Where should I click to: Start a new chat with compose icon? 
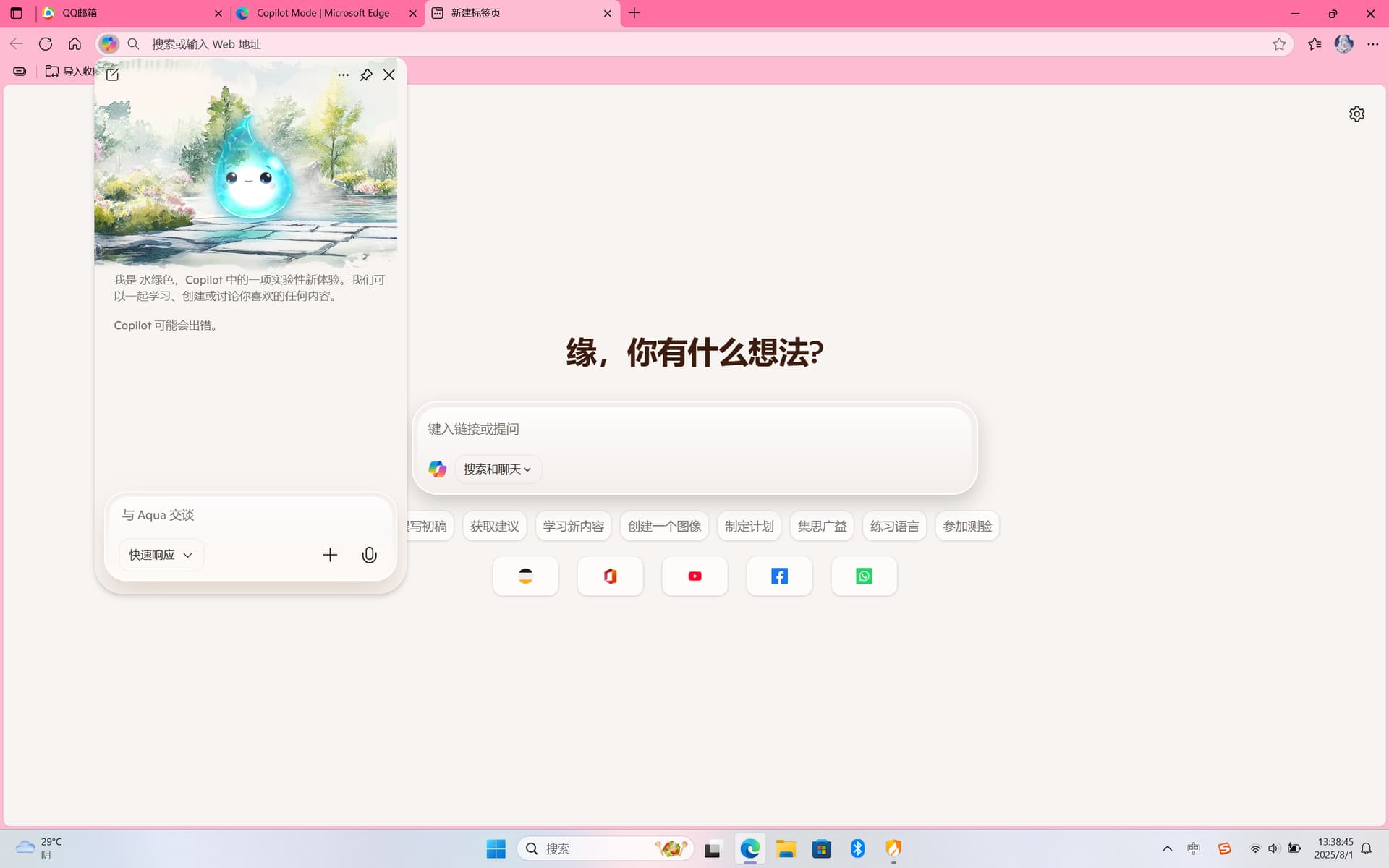click(112, 75)
